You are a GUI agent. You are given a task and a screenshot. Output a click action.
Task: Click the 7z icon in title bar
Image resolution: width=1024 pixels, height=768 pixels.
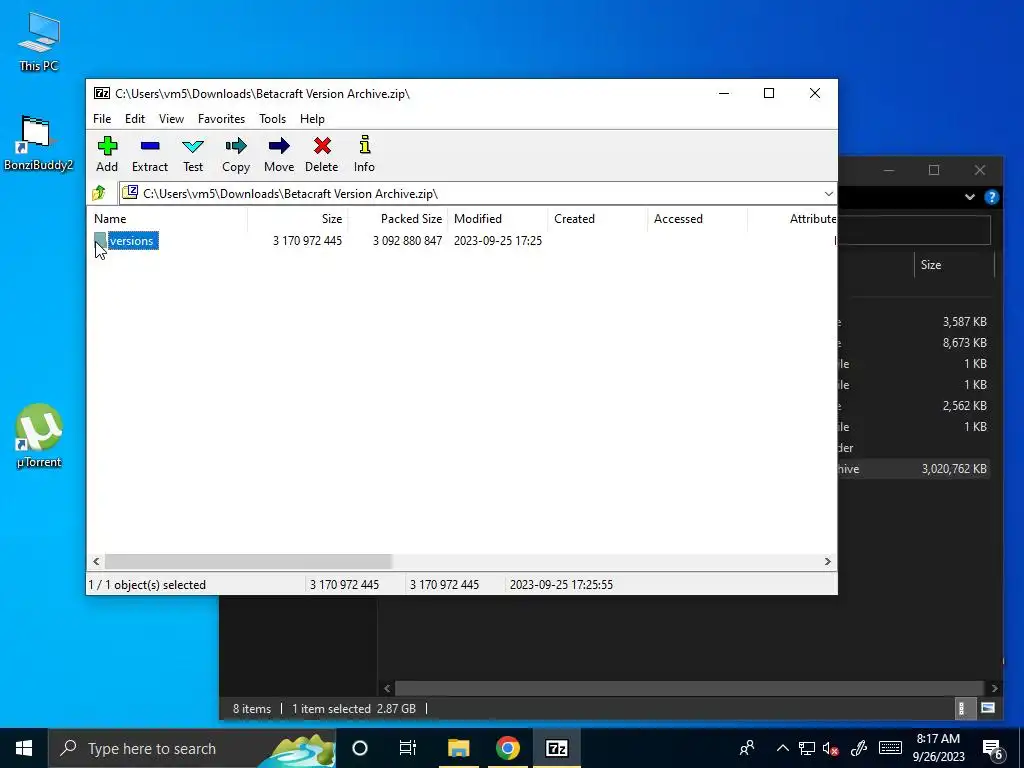(102, 93)
